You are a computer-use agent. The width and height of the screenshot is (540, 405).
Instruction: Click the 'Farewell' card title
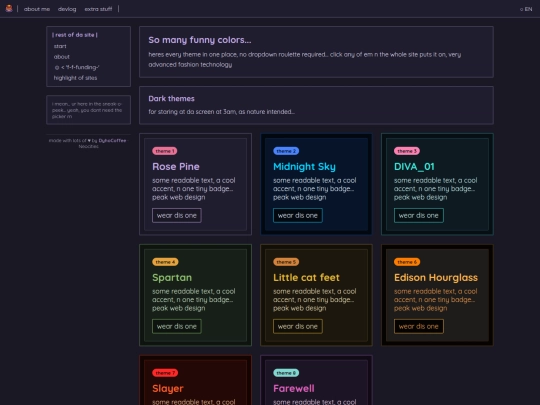pos(294,388)
